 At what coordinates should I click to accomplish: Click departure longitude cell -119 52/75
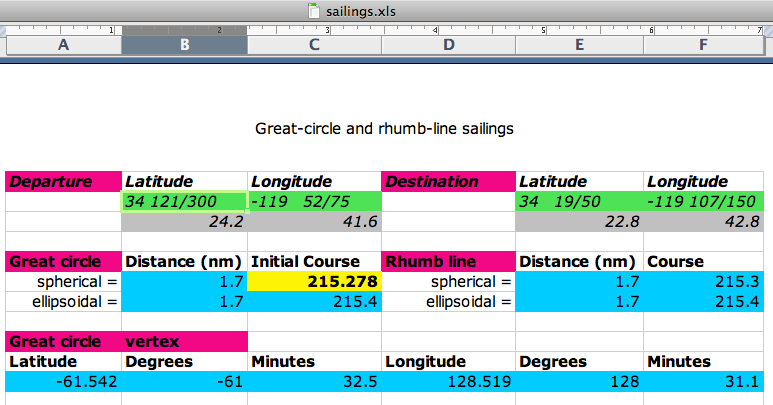[x=314, y=202]
